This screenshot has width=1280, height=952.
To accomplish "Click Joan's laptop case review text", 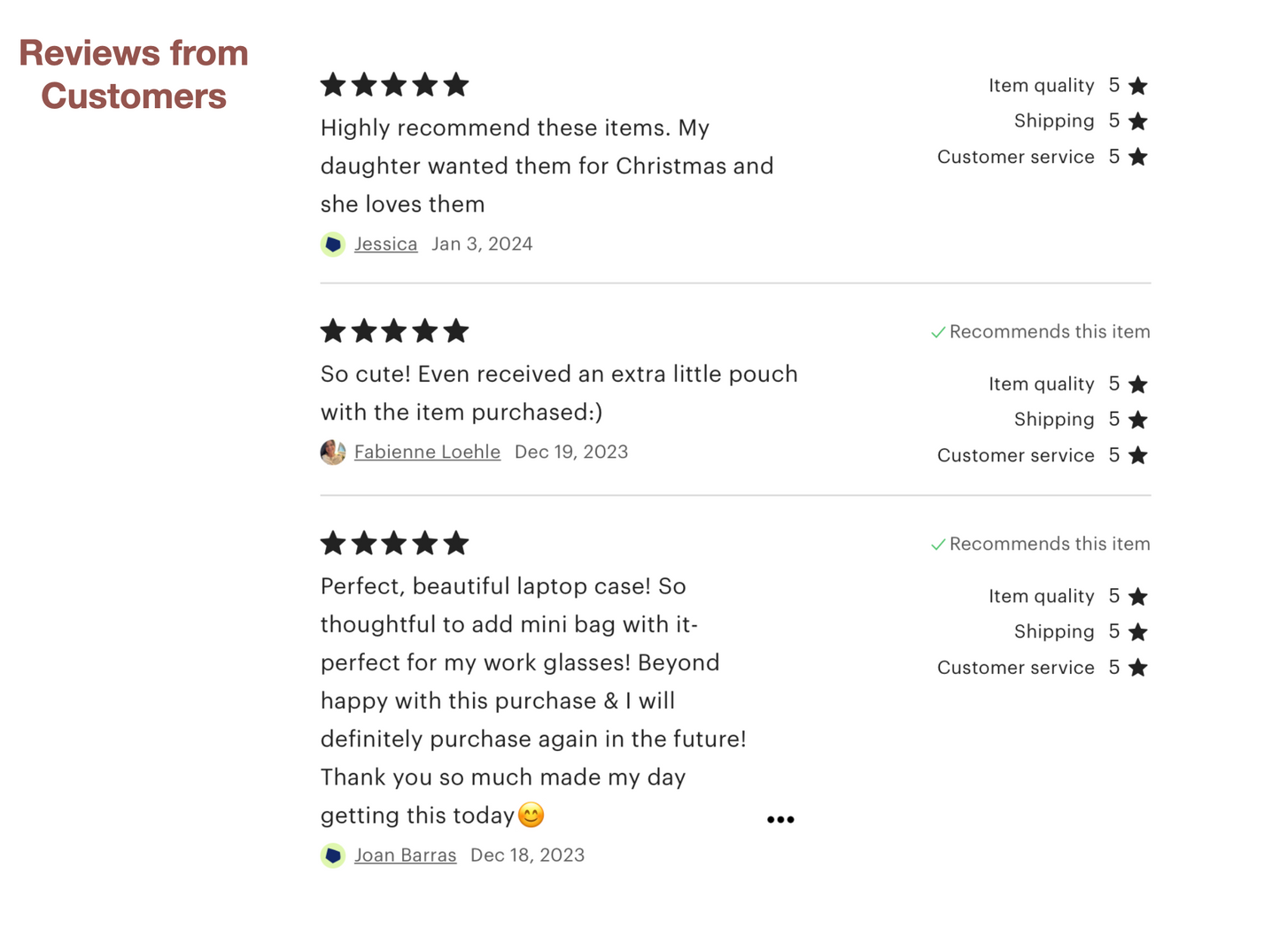I will coord(533,700).
